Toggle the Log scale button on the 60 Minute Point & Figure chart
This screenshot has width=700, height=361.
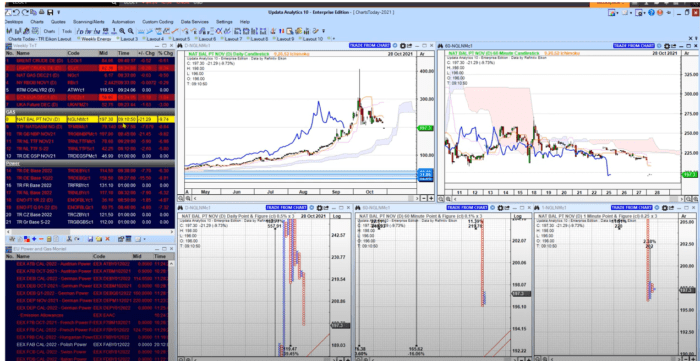pyautogui.click(x=518, y=216)
